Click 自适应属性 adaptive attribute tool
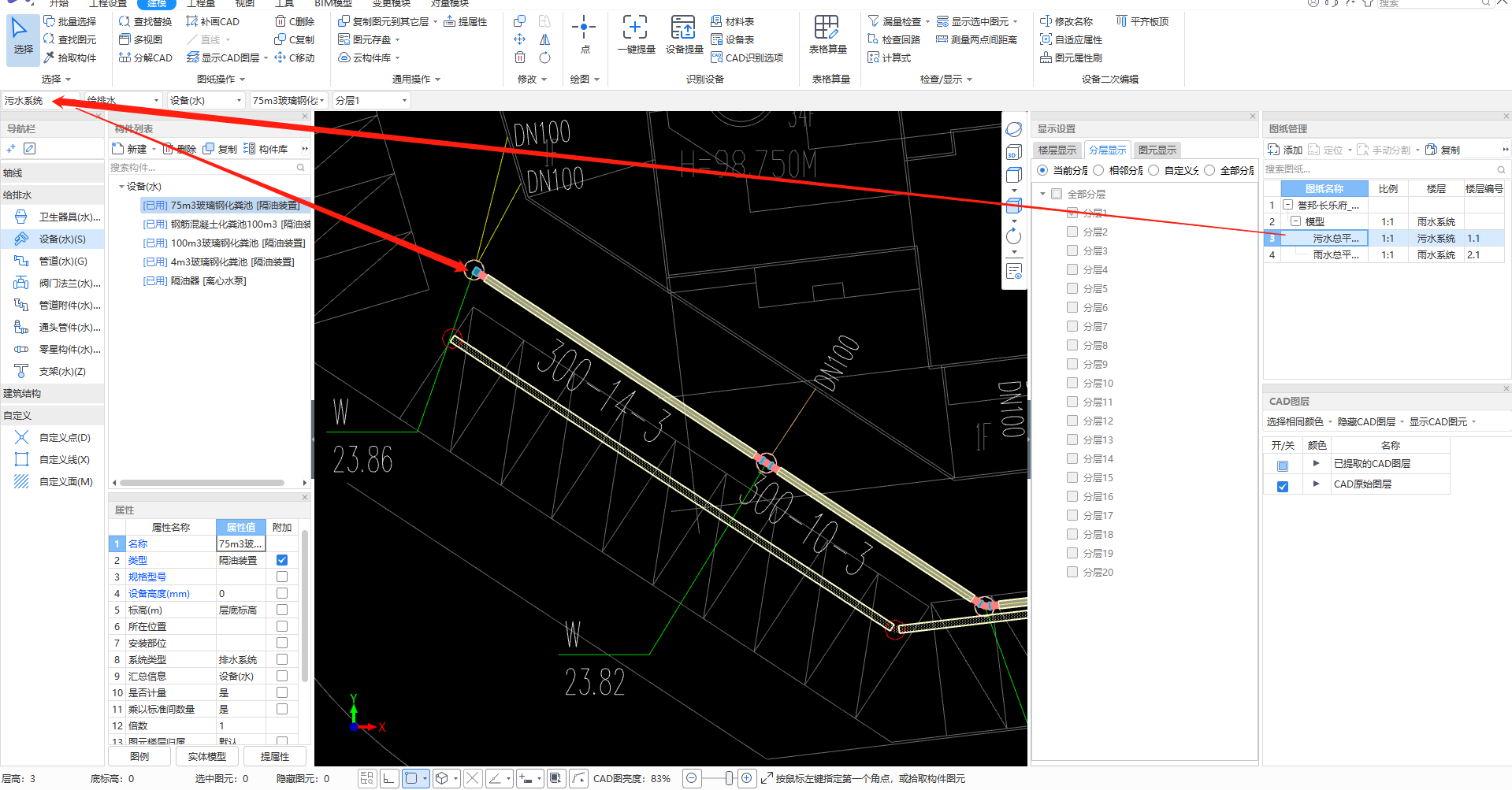The width and height of the screenshot is (1512, 790). click(x=1071, y=39)
